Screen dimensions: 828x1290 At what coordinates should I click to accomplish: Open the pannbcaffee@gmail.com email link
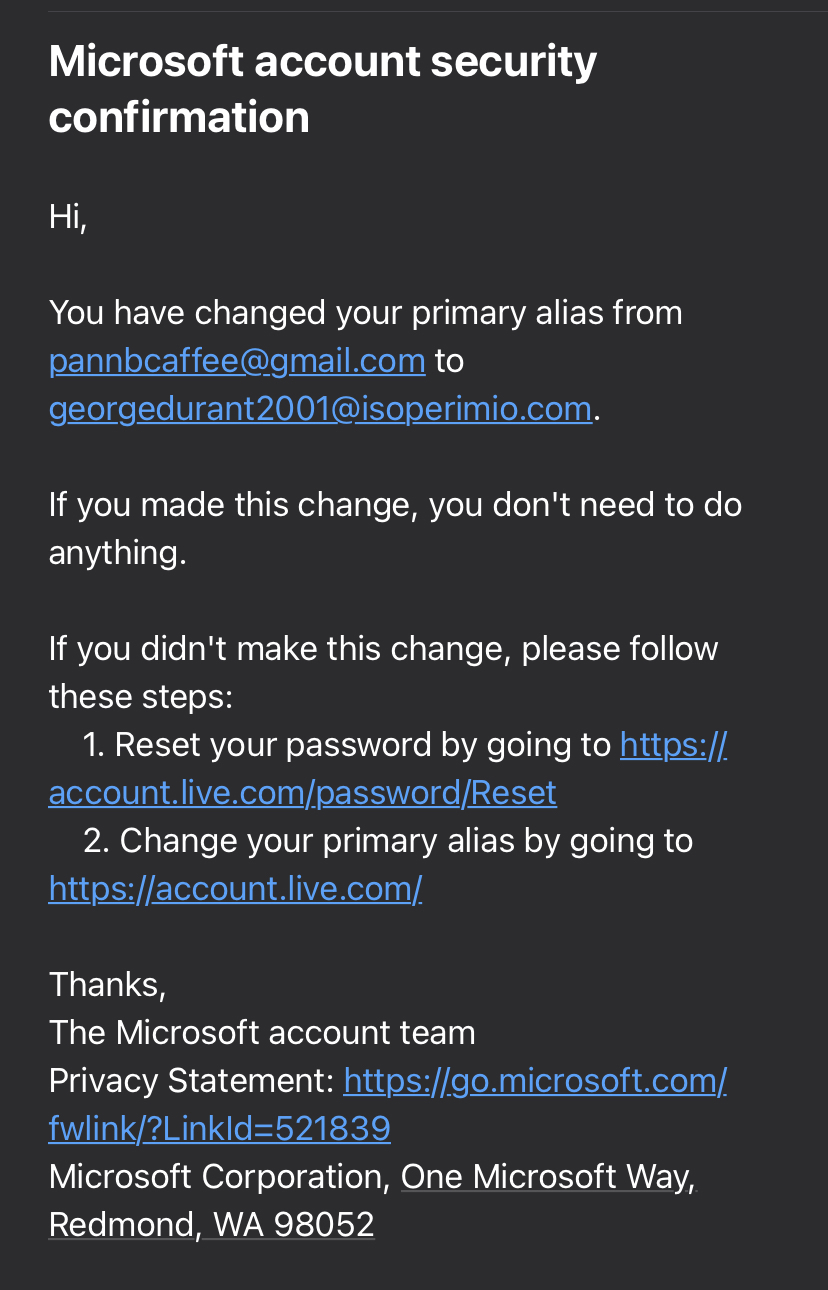click(237, 361)
